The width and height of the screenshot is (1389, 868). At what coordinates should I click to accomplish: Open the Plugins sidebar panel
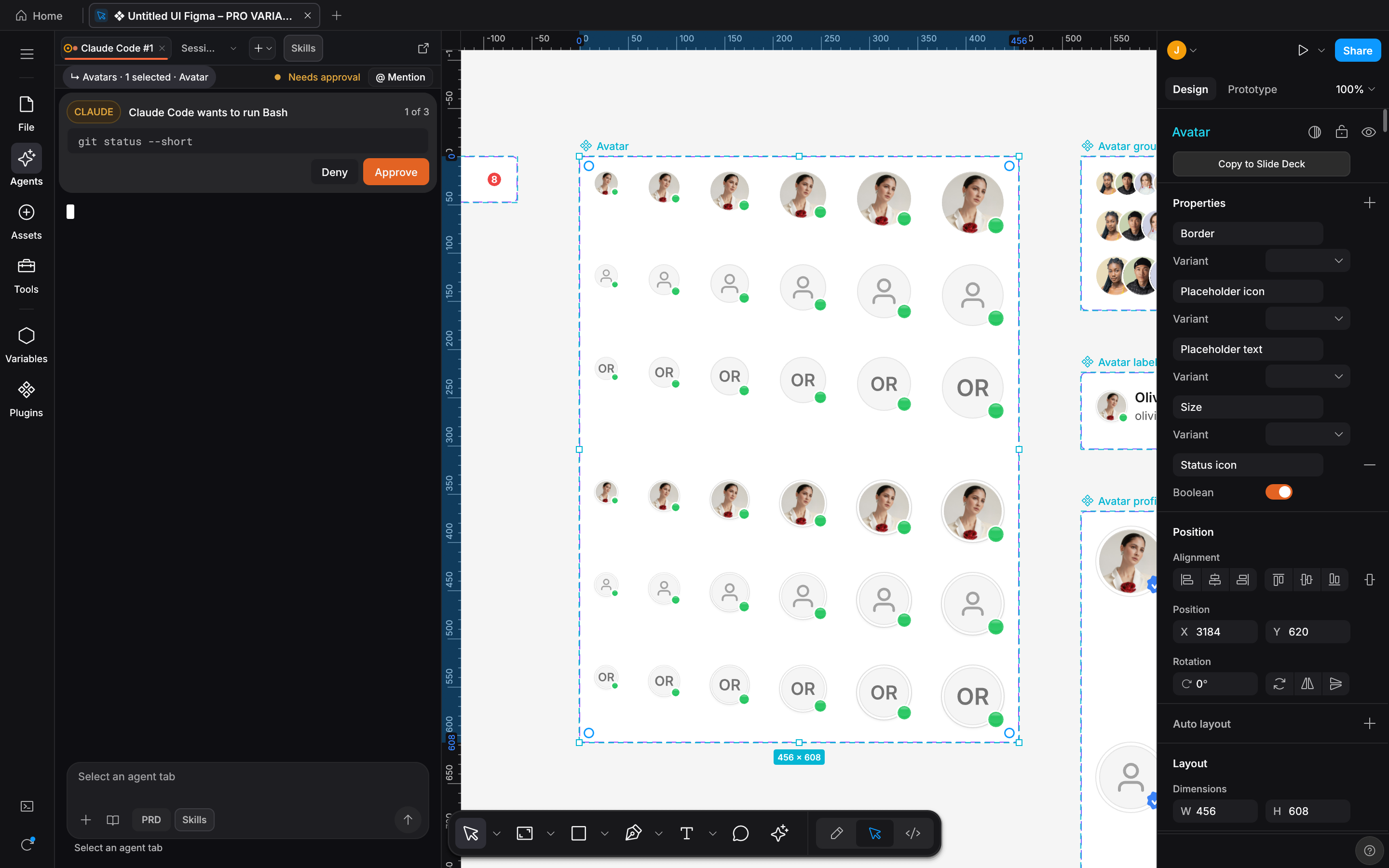tap(27, 399)
